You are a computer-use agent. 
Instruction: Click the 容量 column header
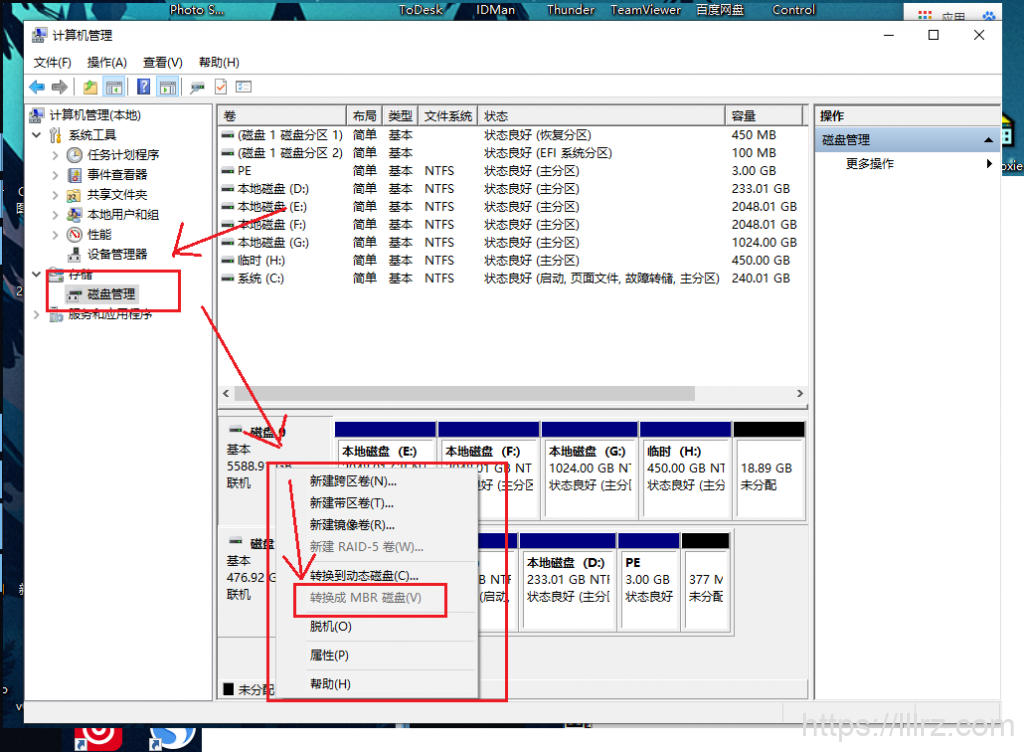point(743,116)
